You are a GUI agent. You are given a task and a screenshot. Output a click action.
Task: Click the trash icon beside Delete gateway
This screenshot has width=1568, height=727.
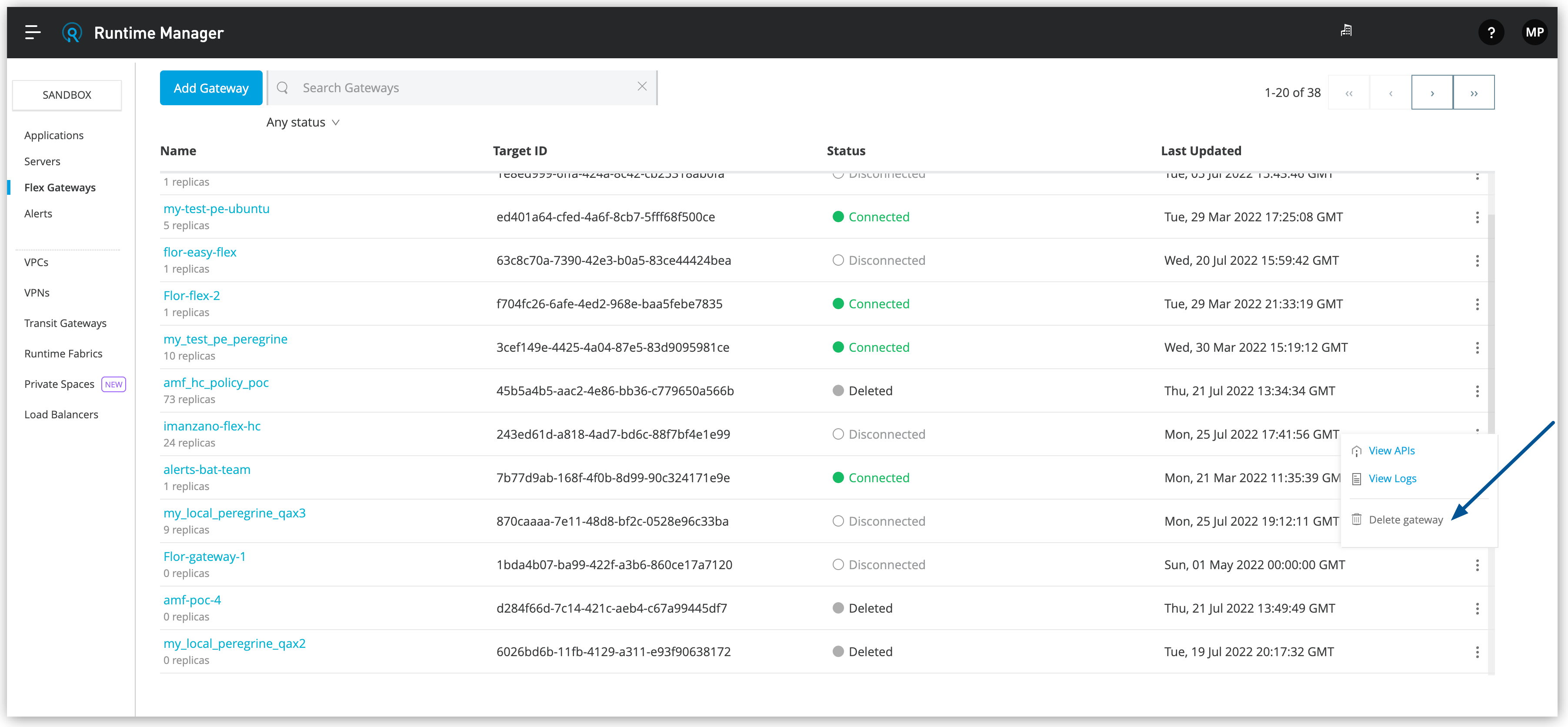(1356, 519)
